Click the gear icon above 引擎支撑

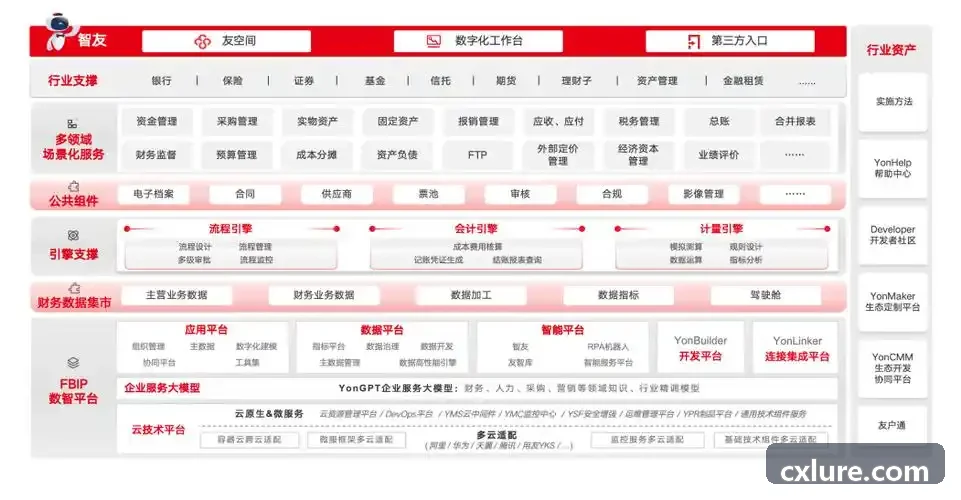coord(73,235)
